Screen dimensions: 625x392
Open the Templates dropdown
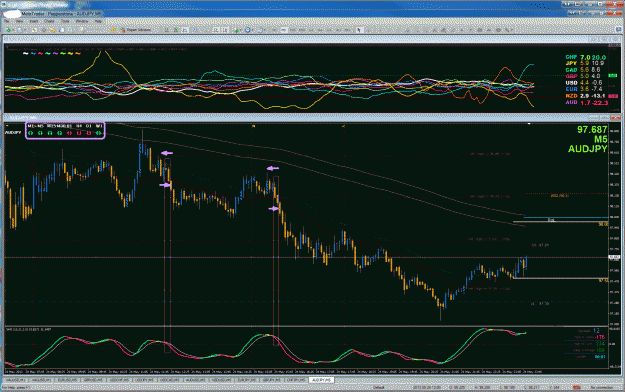pos(260,30)
